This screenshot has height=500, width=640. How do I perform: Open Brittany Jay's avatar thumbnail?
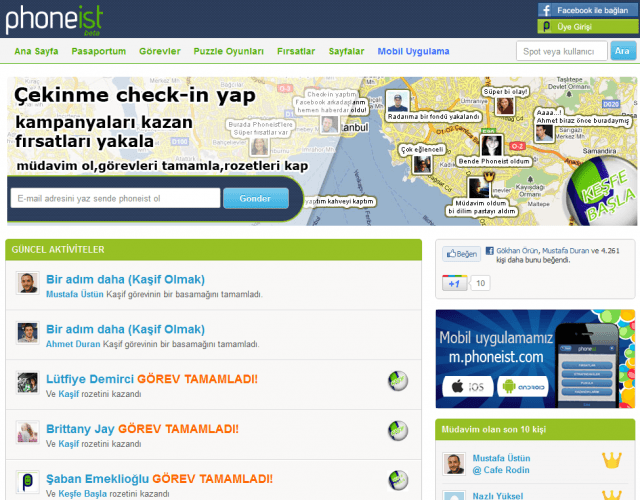[x=28, y=432]
